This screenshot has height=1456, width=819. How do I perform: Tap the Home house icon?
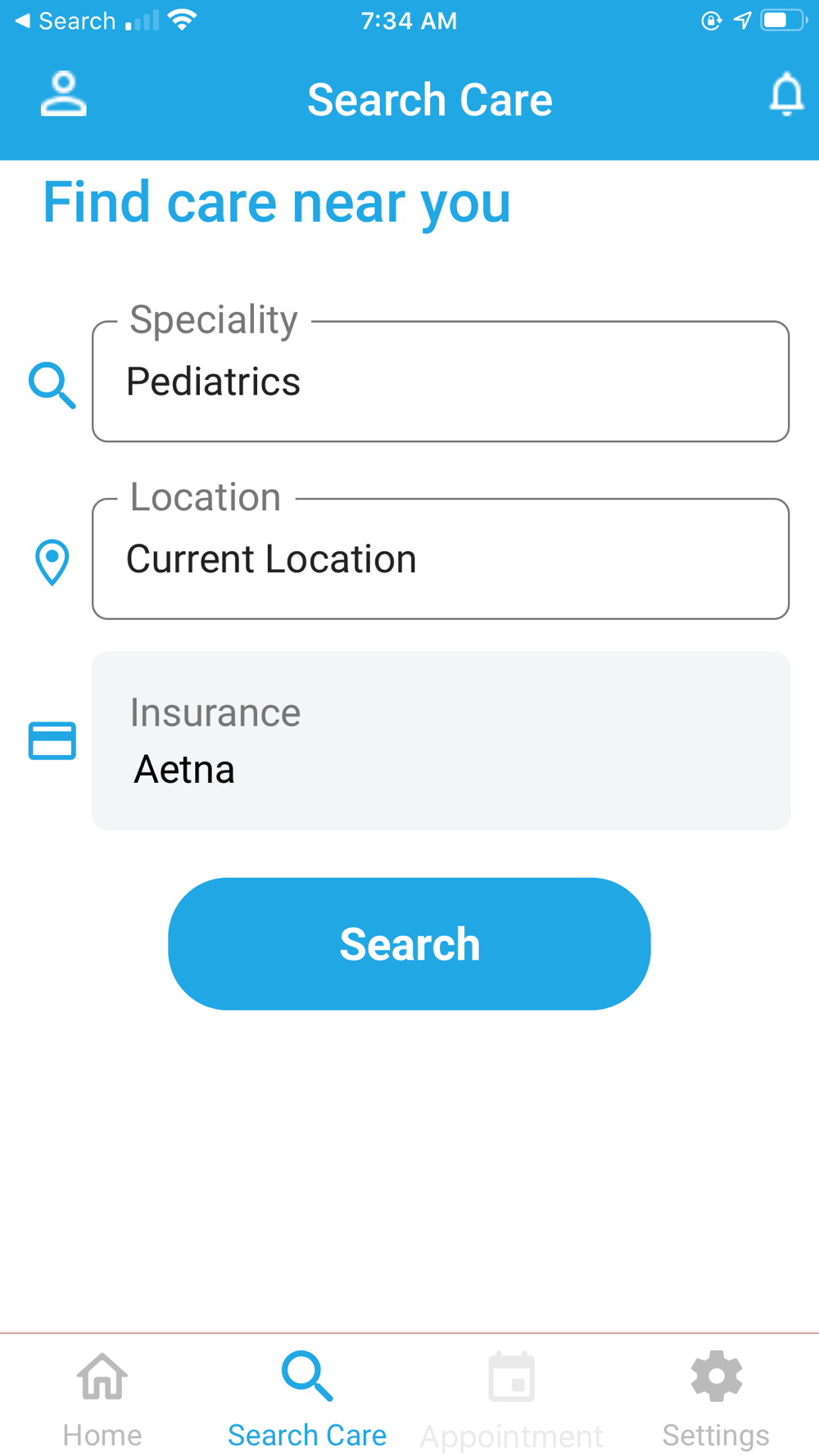pyautogui.click(x=102, y=1376)
